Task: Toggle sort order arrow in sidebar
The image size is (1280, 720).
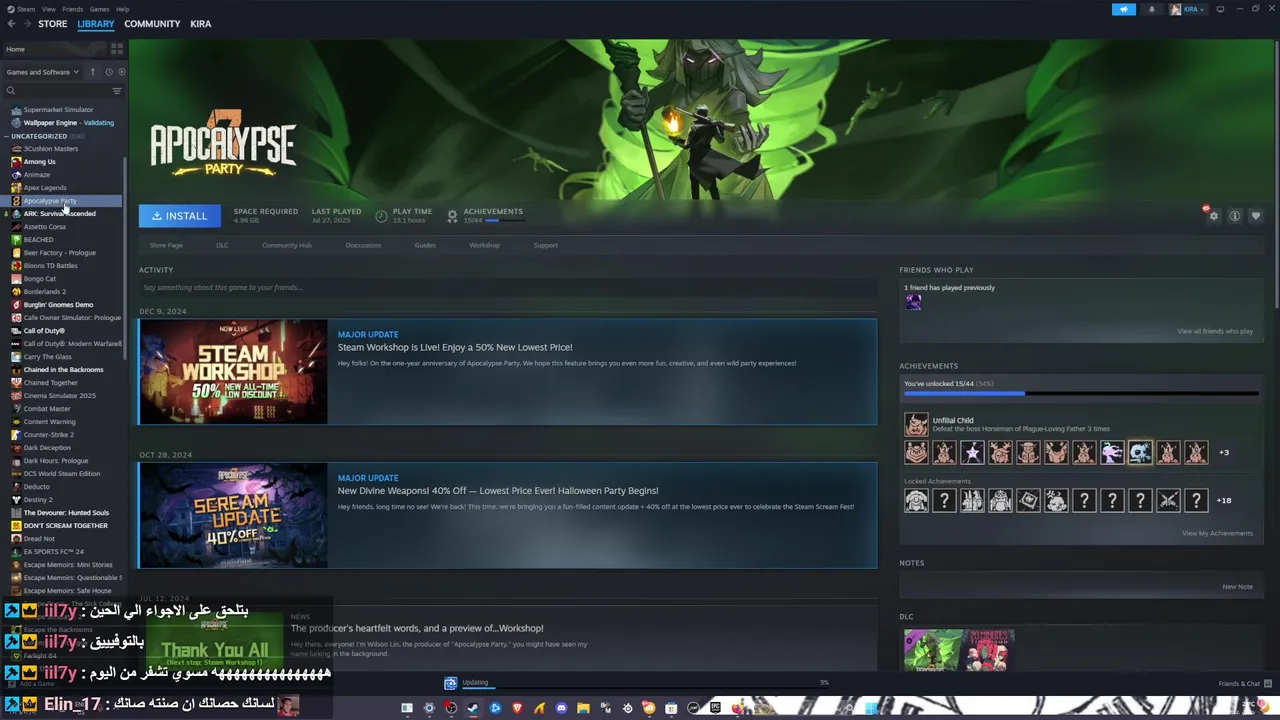Action: pos(92,72)
